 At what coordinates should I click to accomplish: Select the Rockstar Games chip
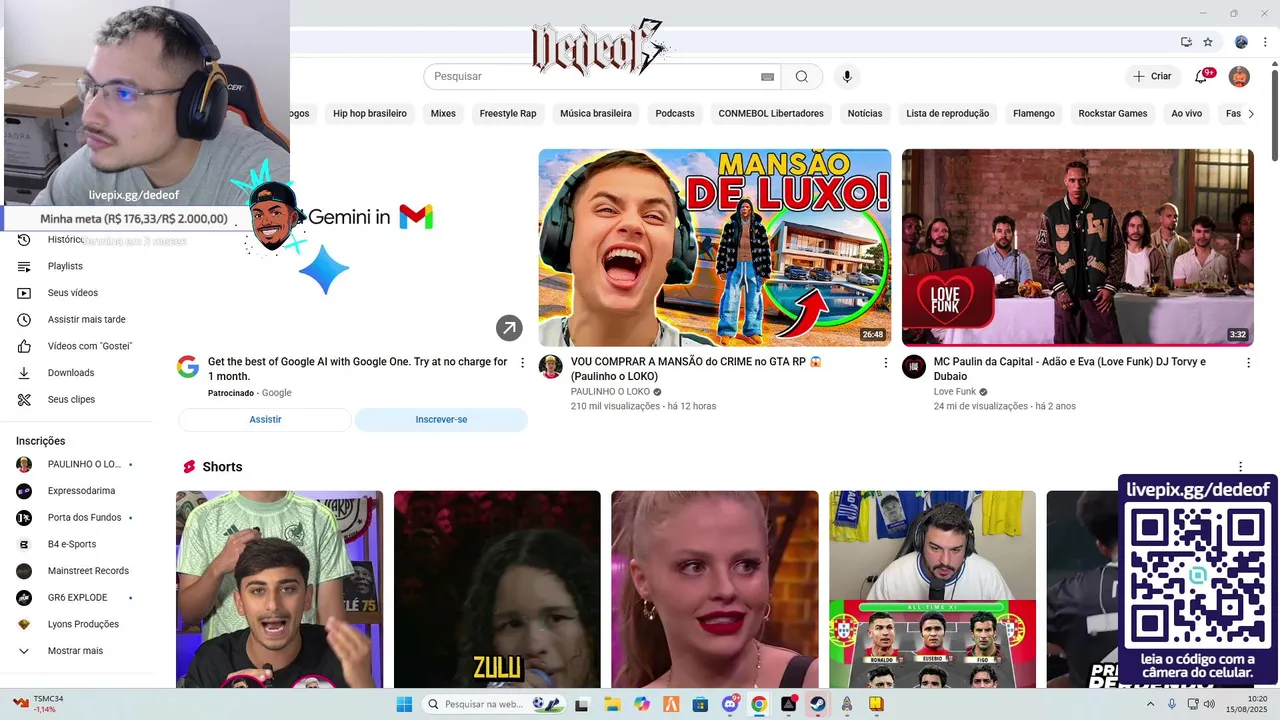tap(1113, 114)
